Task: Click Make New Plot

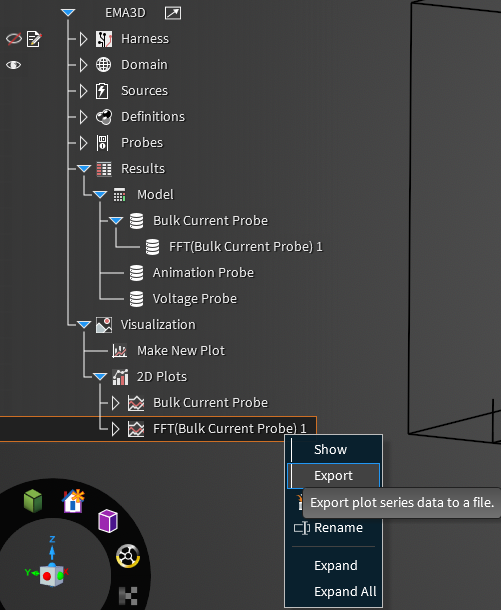Action: [181, 351]
